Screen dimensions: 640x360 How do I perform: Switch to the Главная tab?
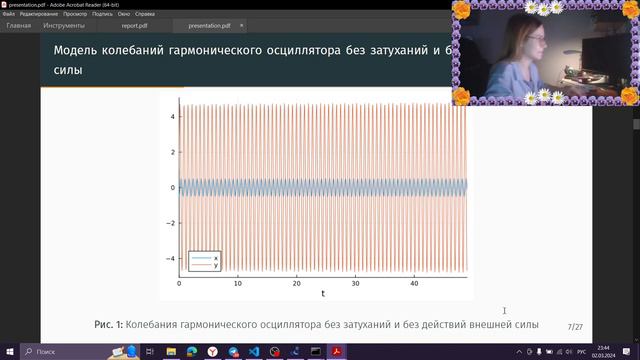click(x=19, y=25)
